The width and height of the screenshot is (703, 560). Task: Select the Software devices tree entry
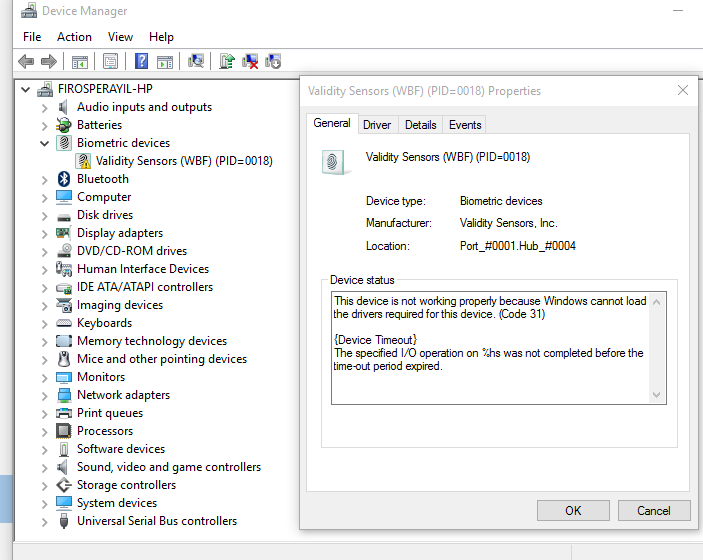click(x=121, y=449)
